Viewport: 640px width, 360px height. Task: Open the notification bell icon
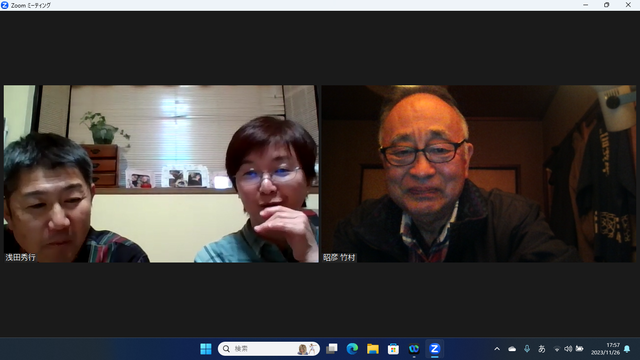pos(627,349)
